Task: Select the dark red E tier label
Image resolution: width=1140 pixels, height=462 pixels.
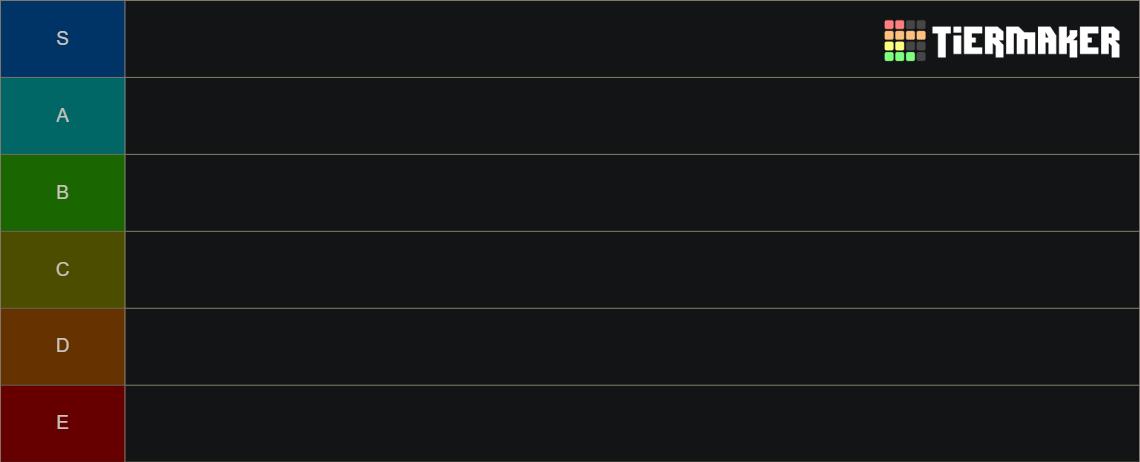Action: coord(63,423)
